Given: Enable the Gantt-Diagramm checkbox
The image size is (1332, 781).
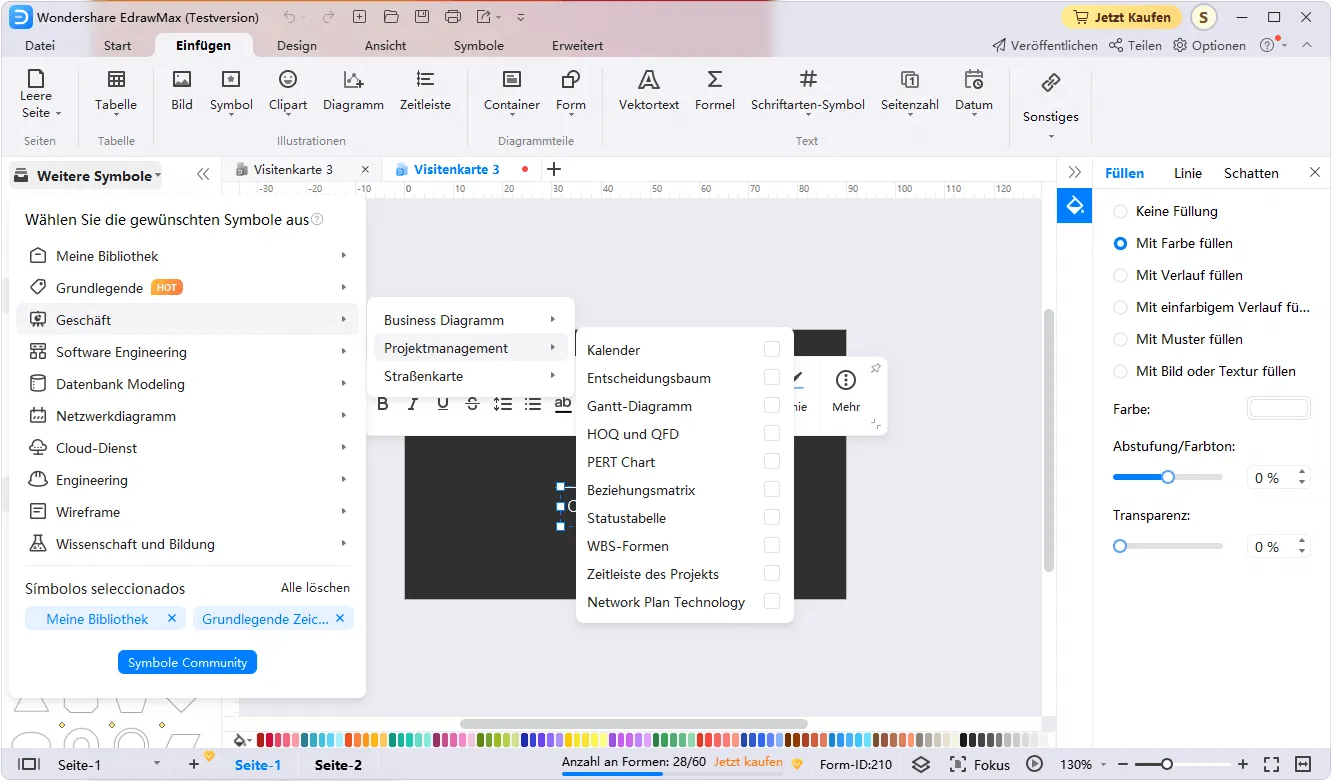Looking at the screenshot, I should pyautogui.click(x=771, y=406).
